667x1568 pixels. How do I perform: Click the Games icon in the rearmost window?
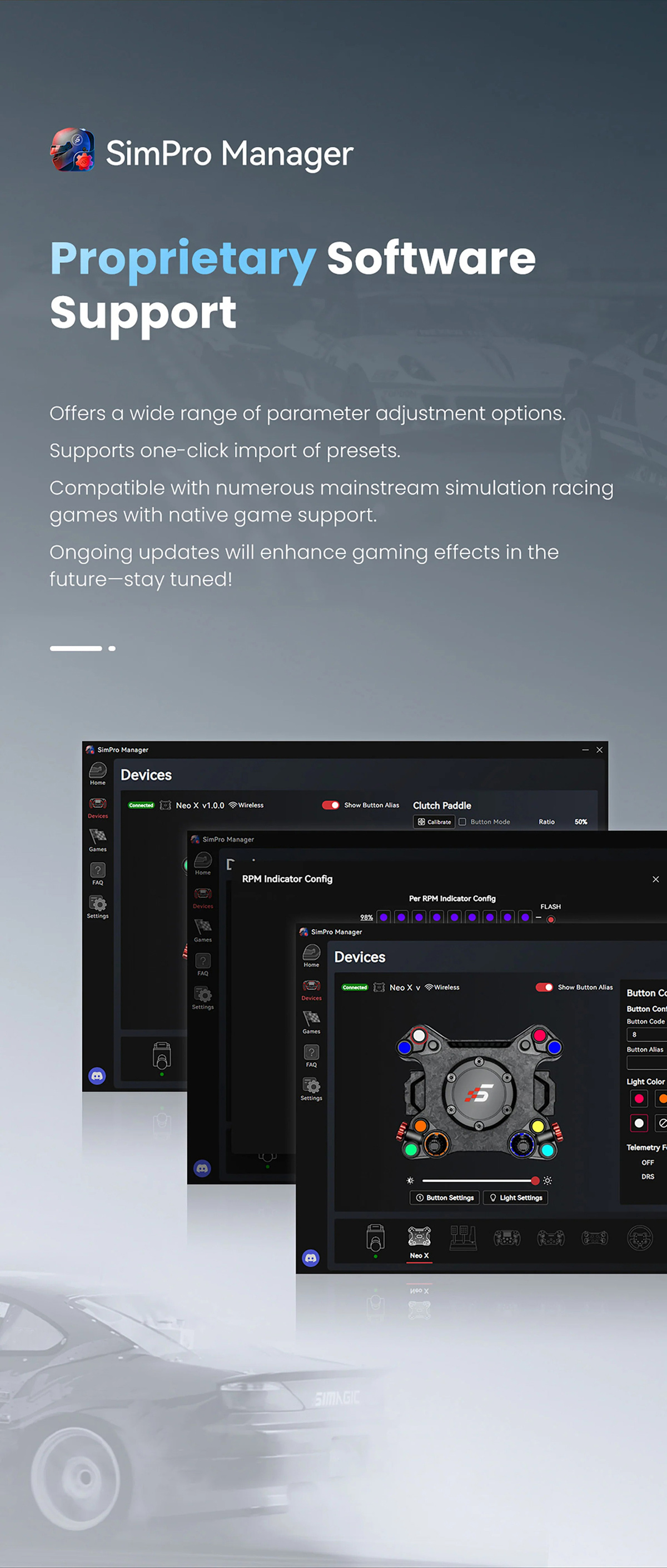point(97,839)
